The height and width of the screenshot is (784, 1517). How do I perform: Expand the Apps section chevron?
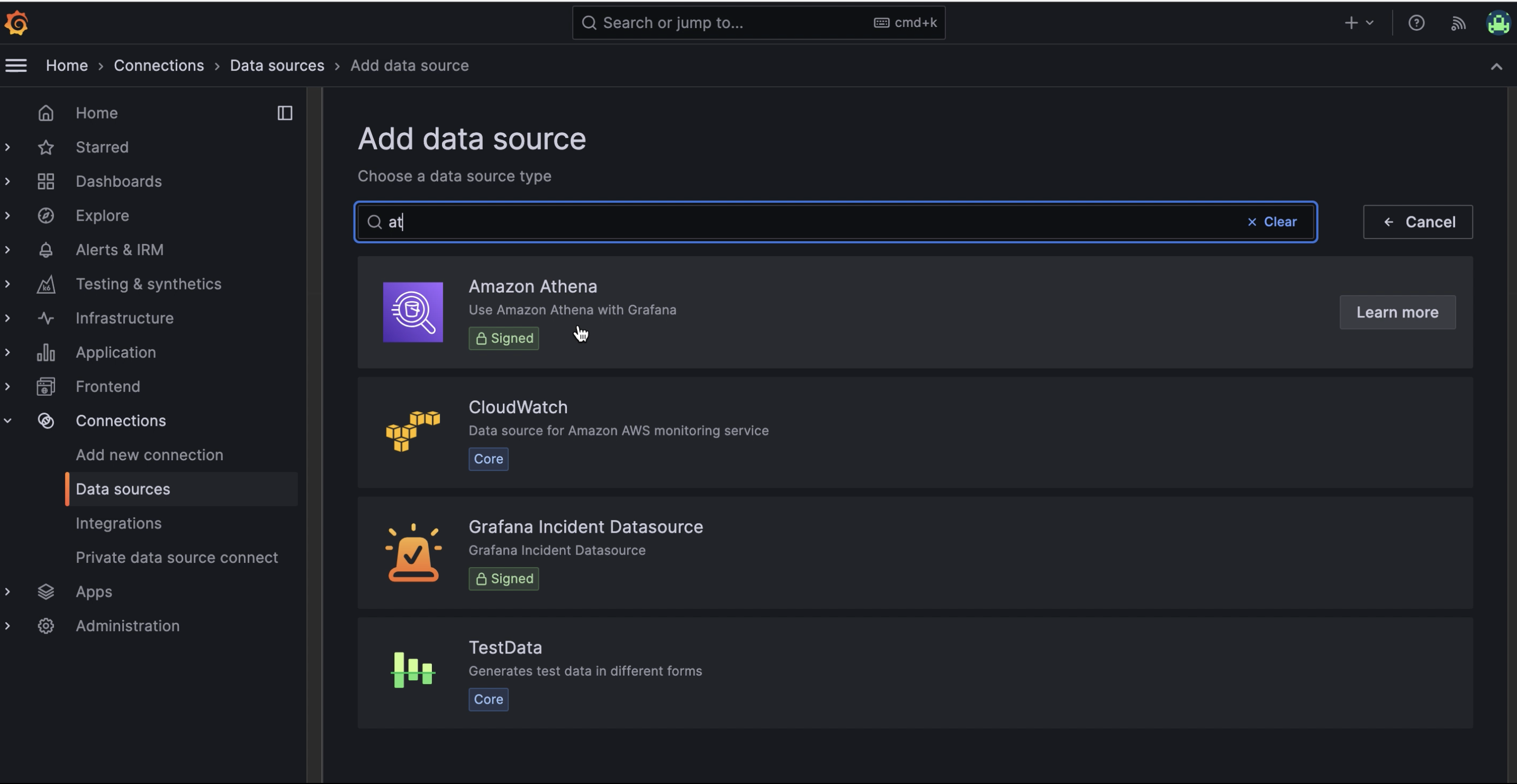tap(7, 592)
